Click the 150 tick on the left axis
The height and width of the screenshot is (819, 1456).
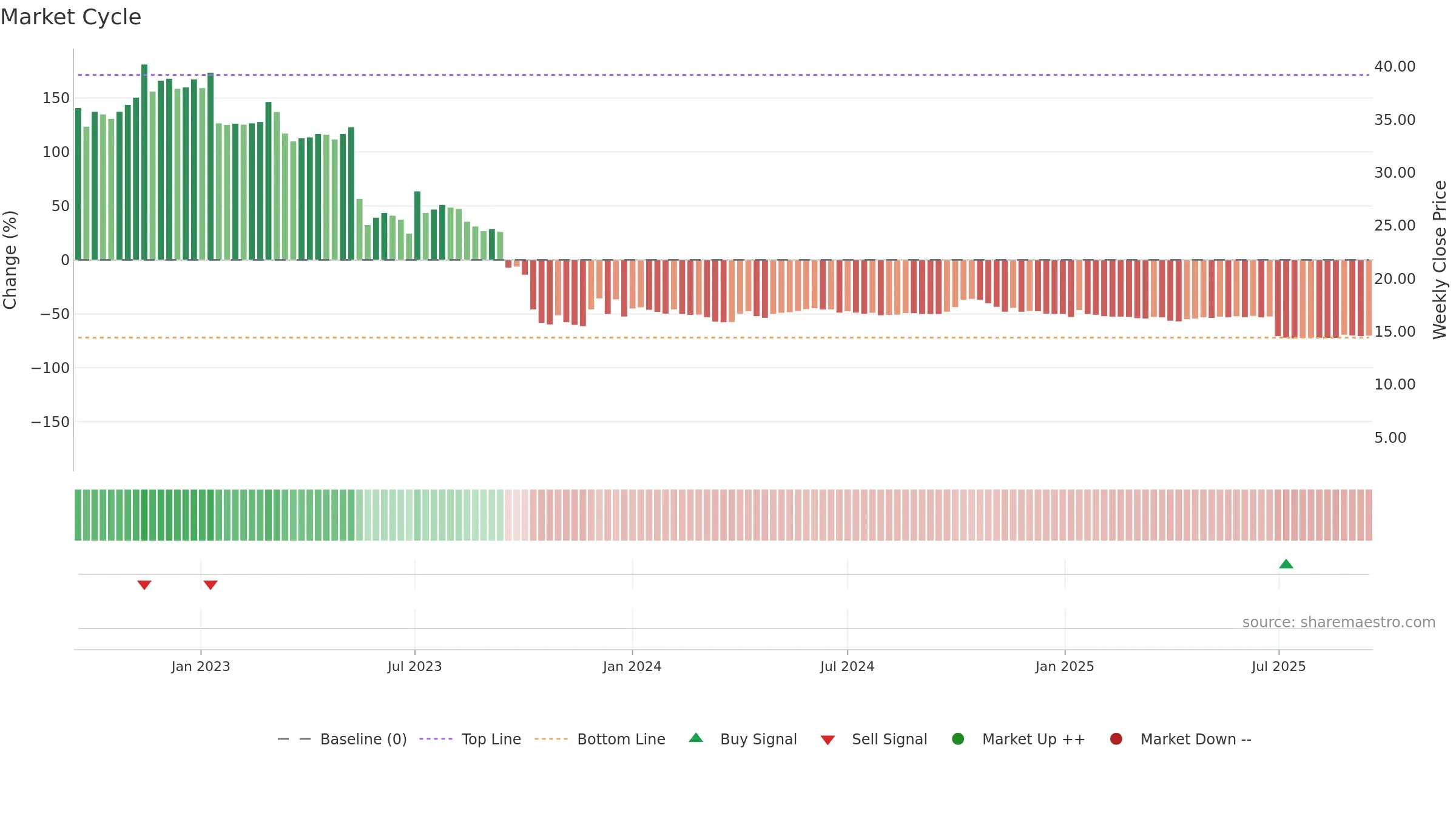tap(56, 98)
